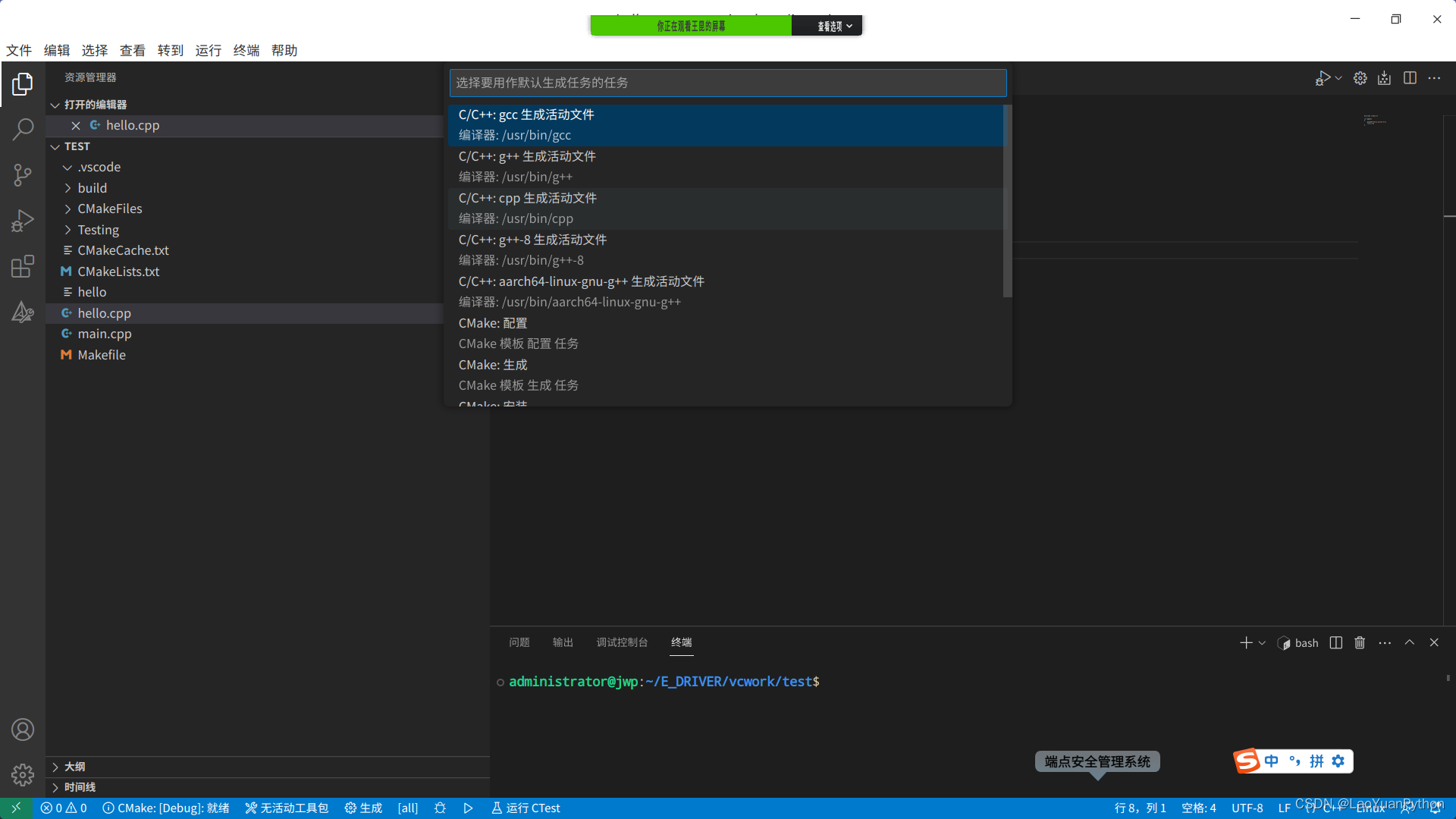This screenshot has height=819, width=1456.
Task: Expand the Testing folder
Action: (x=98, y=230)
